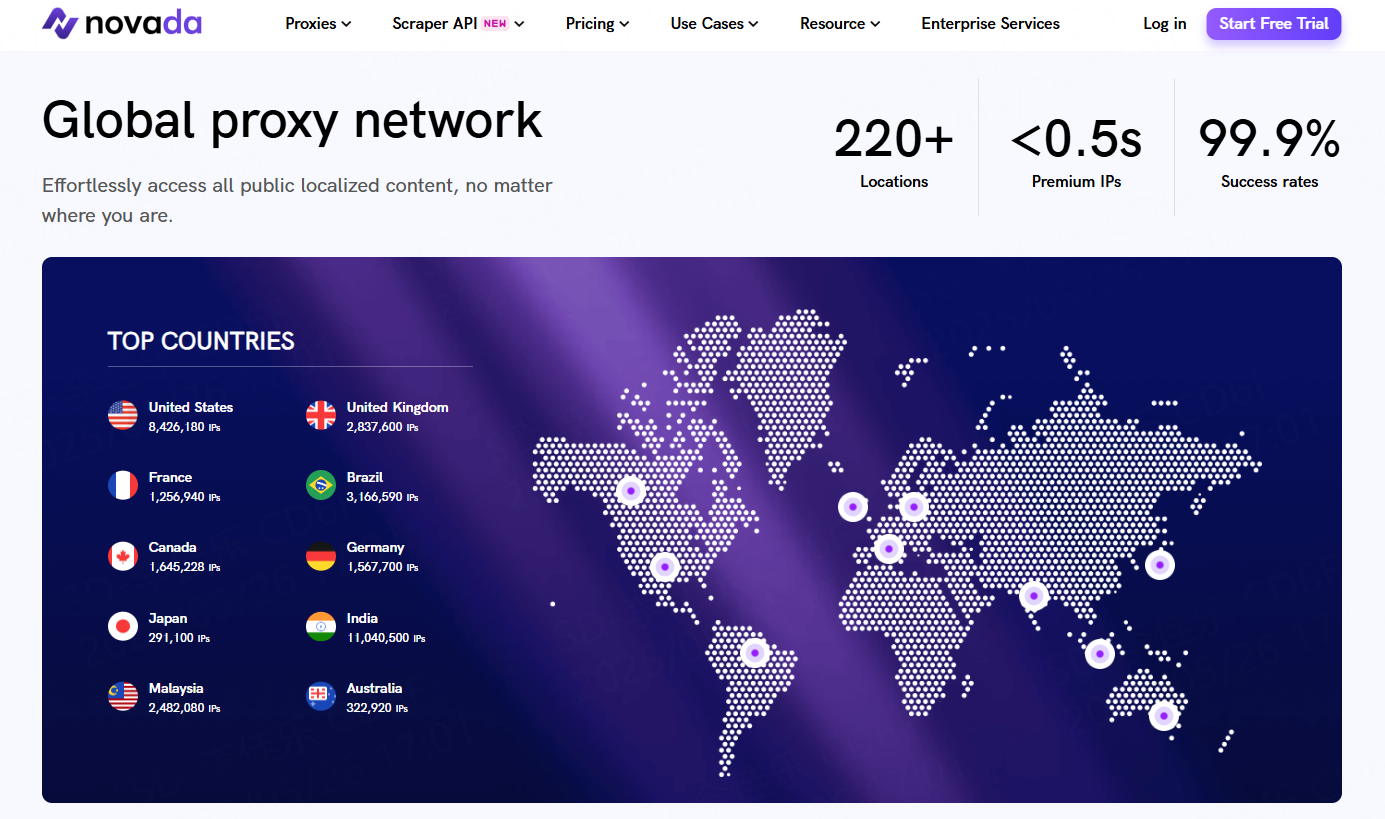The image size is (1385, 819).
Task: Click the Malaysia country name
Action: coord(176,688)
